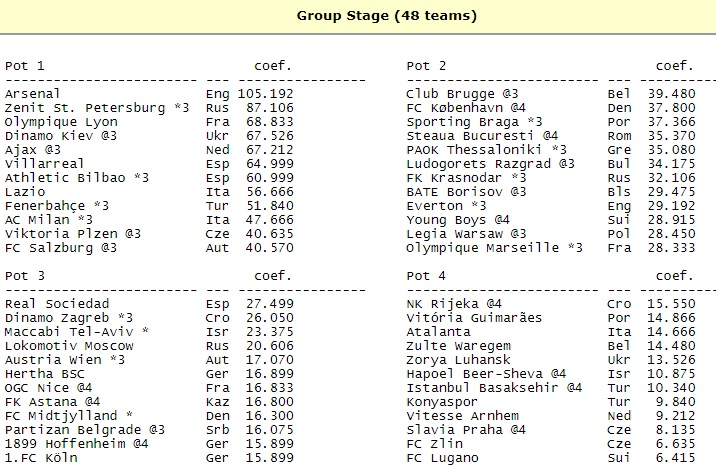Select FC Lugano in Pot 4
716x469 pixels.
tap(442, 458)
